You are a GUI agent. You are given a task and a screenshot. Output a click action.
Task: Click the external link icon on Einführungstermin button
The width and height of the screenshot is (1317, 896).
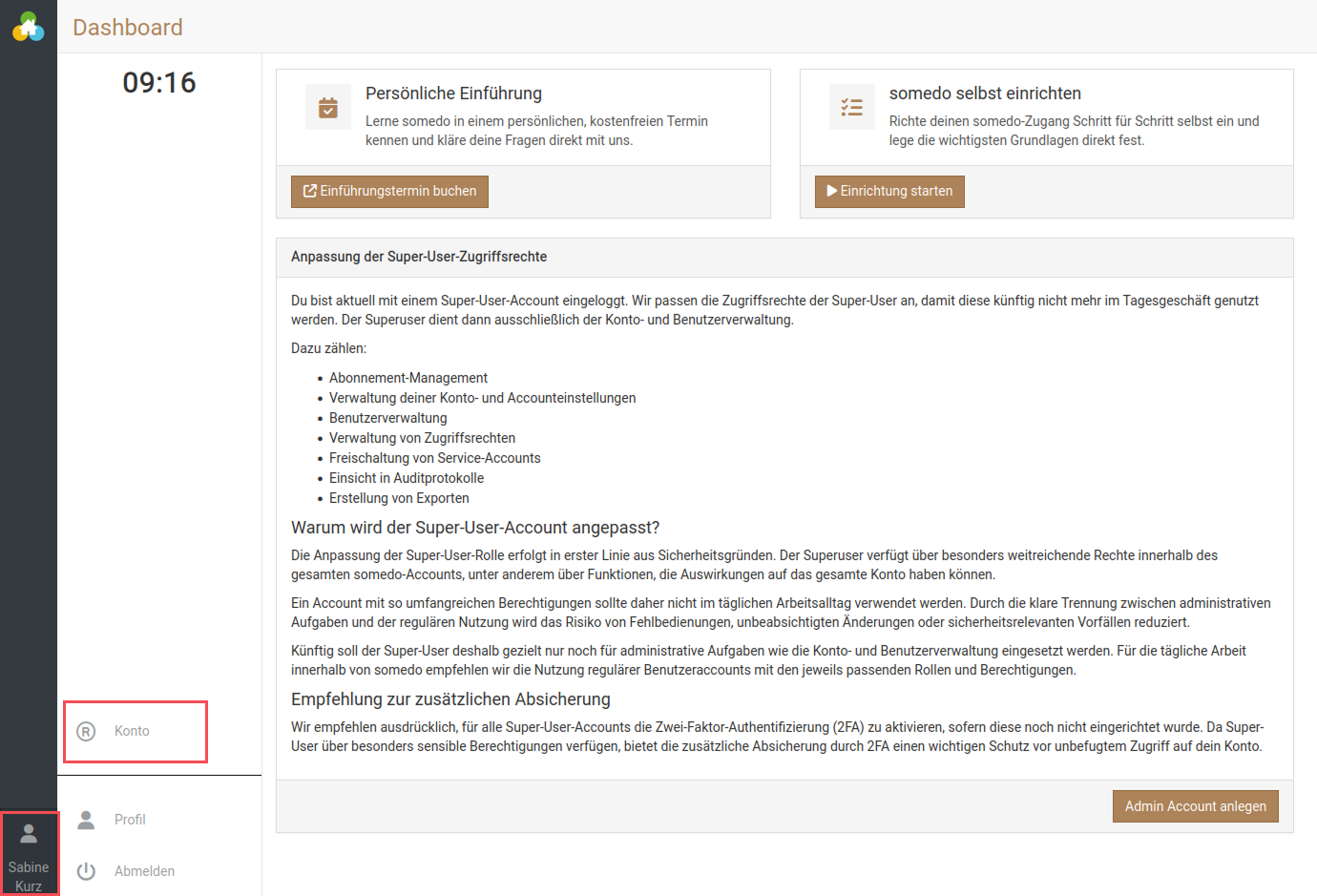point(310,191)
